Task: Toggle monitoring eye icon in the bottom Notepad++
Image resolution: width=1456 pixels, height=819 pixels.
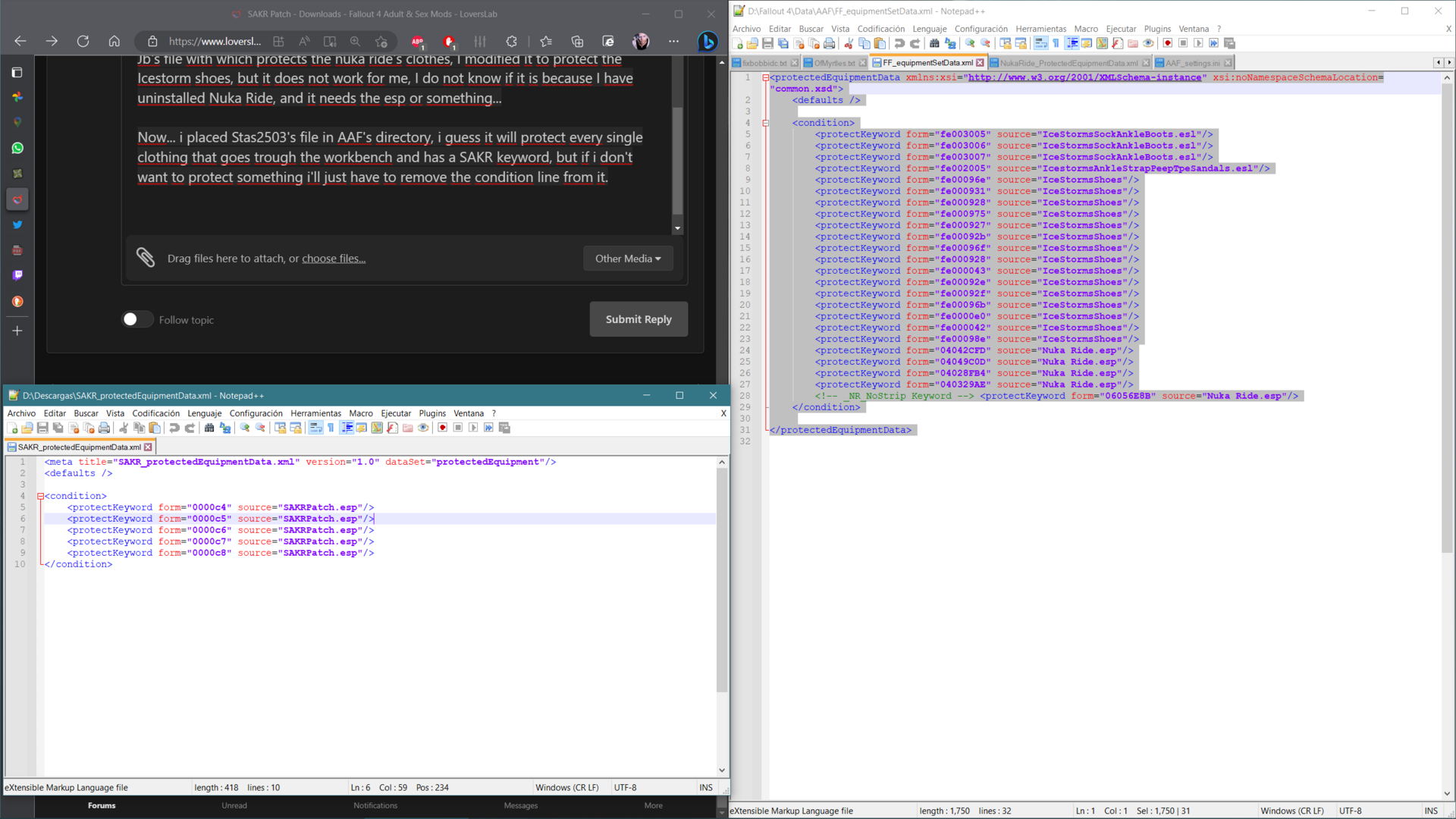Action: [x=423, y=428]
